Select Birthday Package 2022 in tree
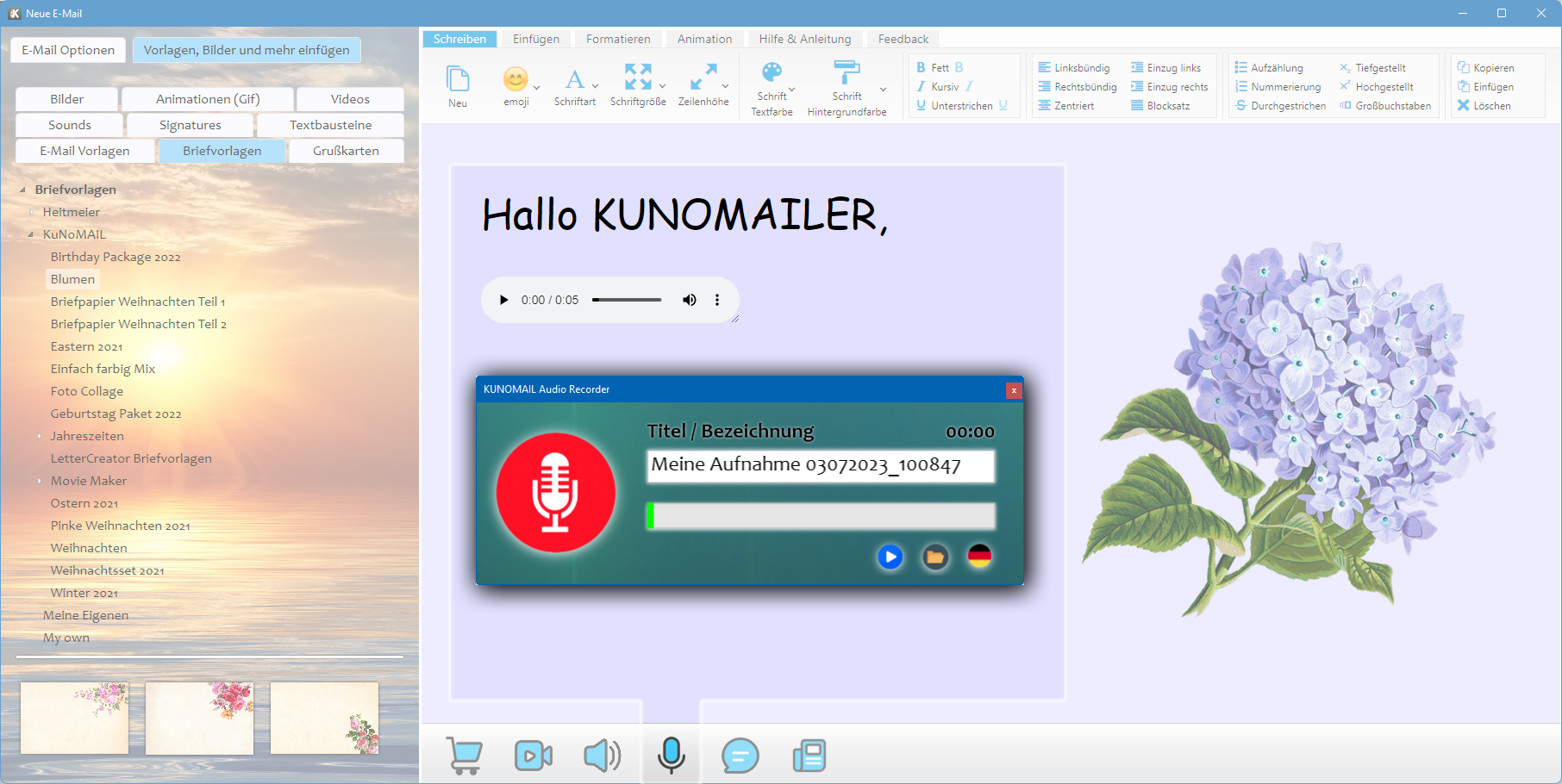1562x784 pixels. (x=116, y=257)
